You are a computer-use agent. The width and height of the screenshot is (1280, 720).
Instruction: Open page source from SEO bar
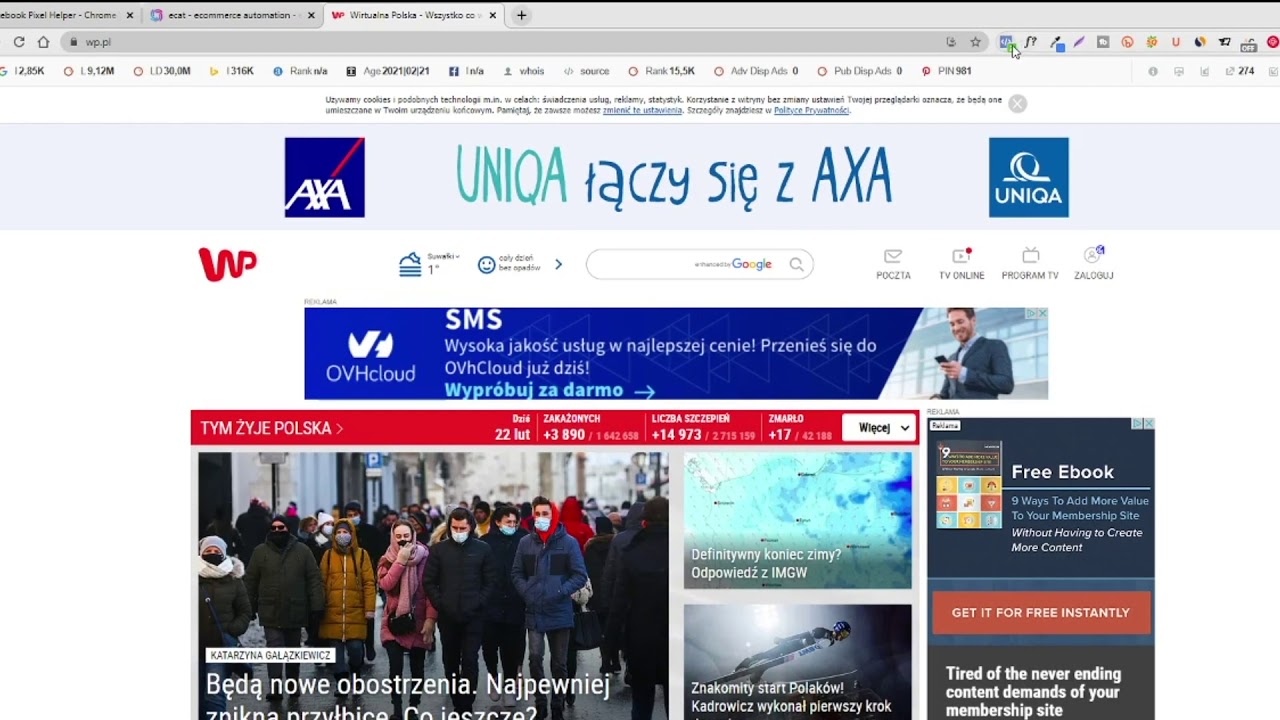tap(586, 71)
